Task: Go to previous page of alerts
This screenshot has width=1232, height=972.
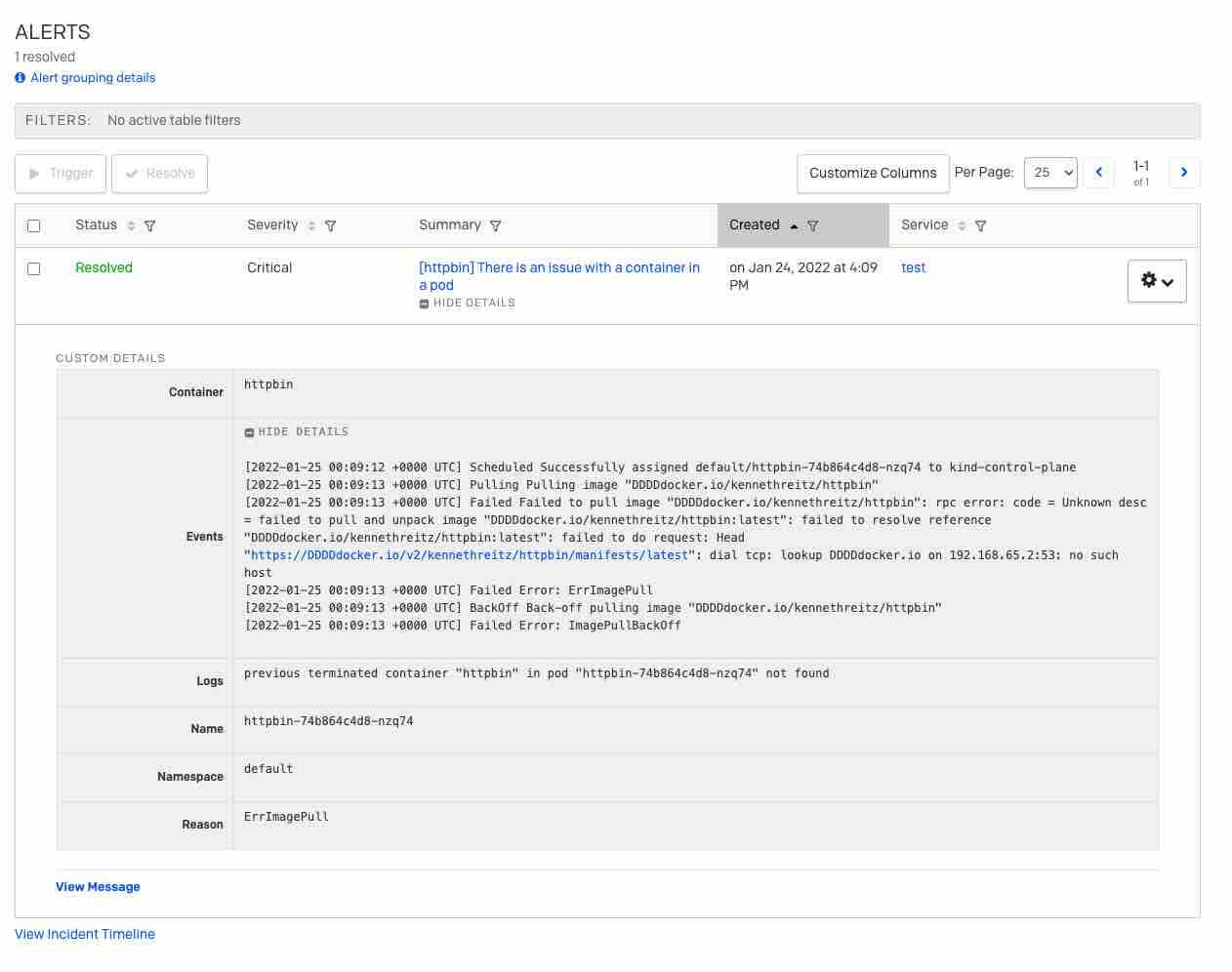Action: [x=1098, y=173]
